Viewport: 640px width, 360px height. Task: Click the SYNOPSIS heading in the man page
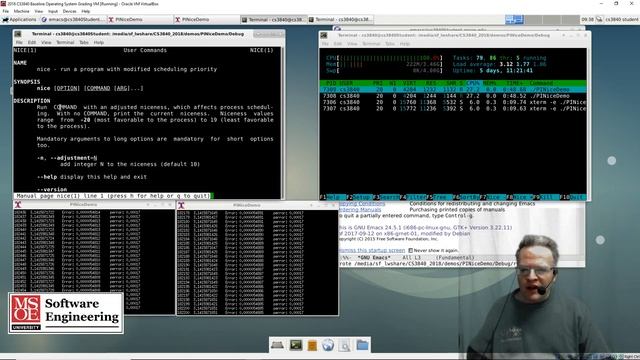coord(27,82)
